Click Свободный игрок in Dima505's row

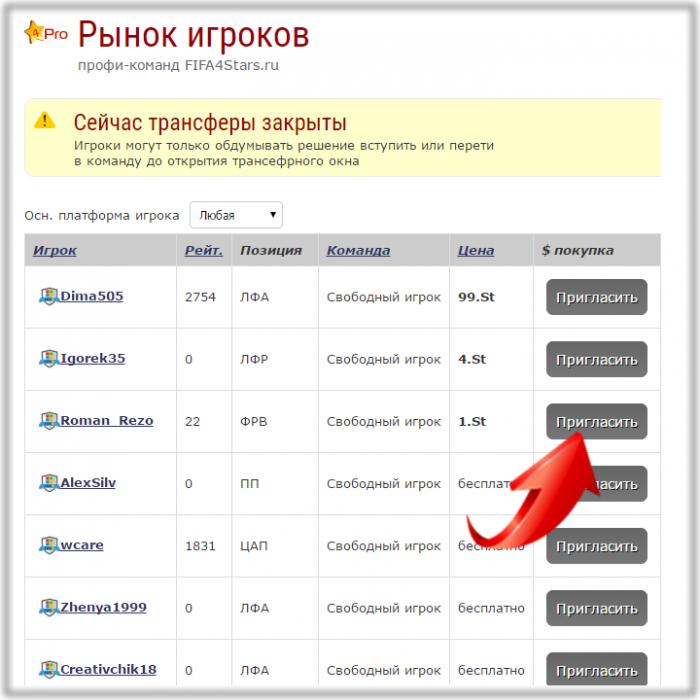383,297
